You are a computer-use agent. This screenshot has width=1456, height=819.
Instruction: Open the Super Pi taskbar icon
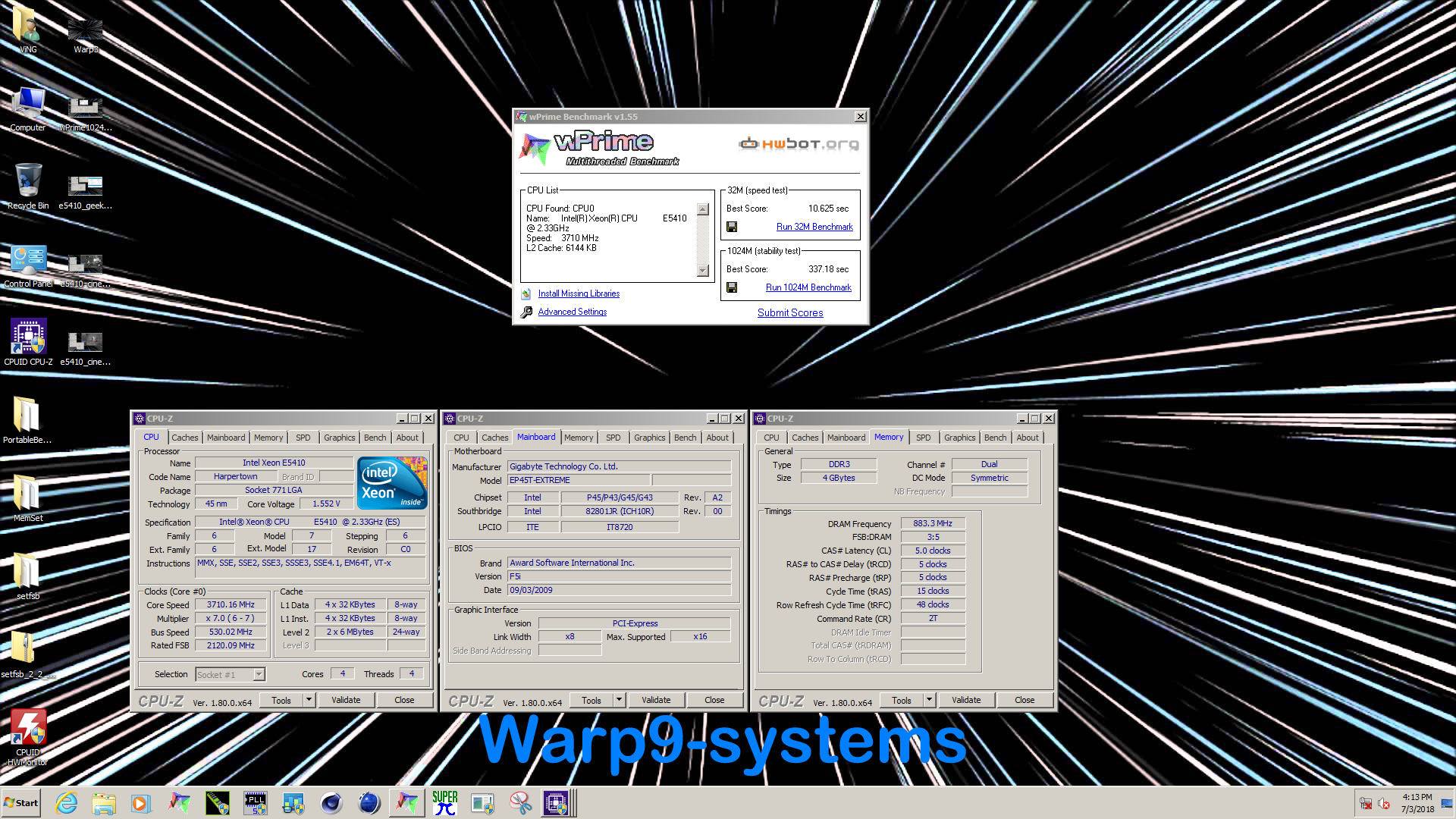(x=445, y=803)
